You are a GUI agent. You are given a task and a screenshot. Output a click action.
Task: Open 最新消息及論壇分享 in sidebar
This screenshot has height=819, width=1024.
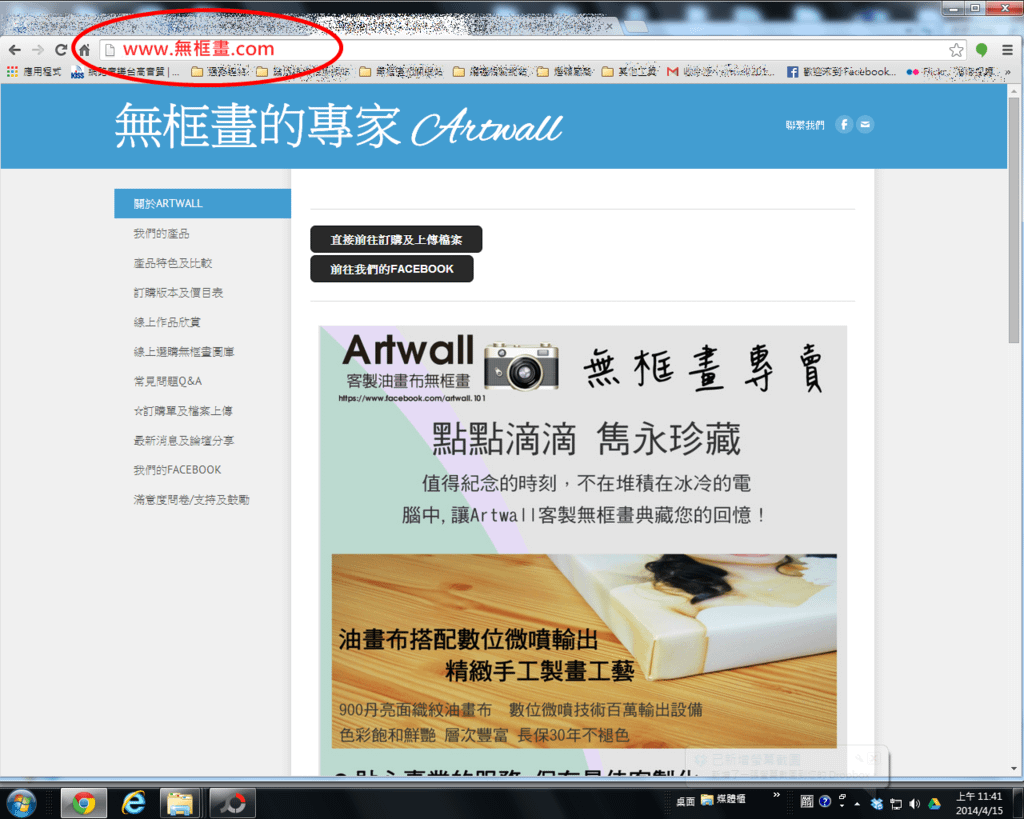click(x=184, y=440)
